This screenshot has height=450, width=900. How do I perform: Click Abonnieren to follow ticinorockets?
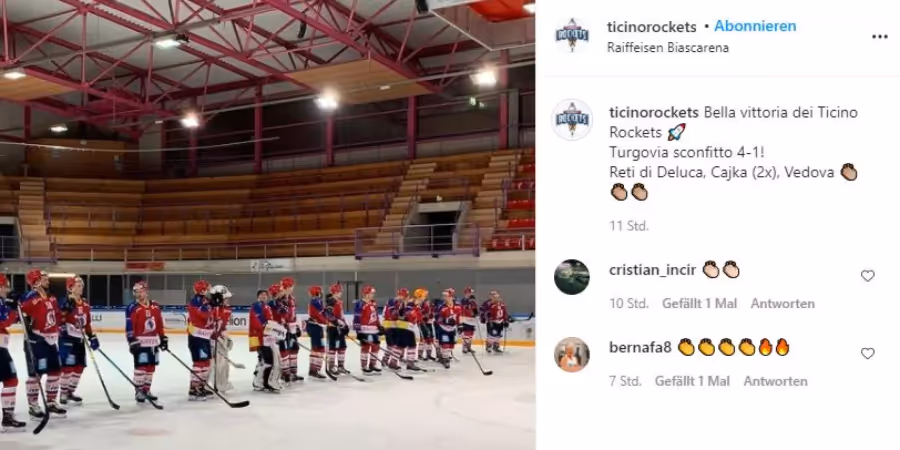(755, 26)
